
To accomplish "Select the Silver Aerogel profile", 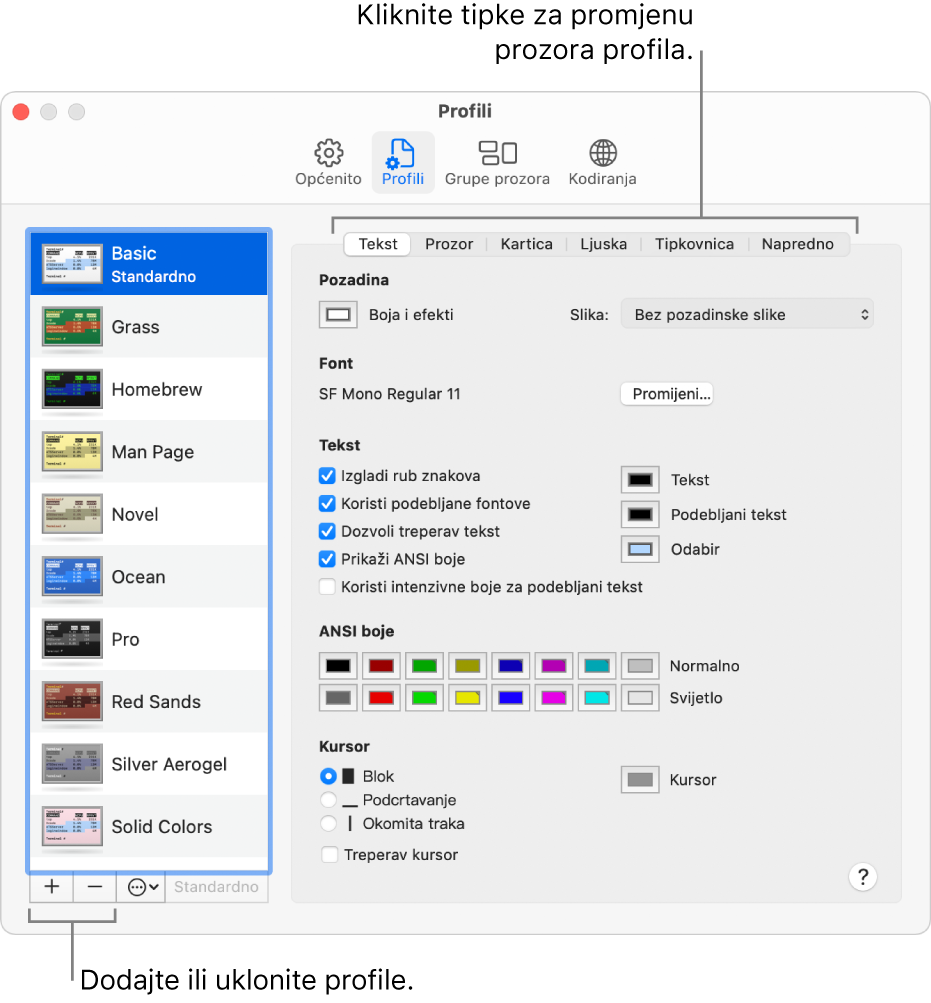I will click(149, 764).
